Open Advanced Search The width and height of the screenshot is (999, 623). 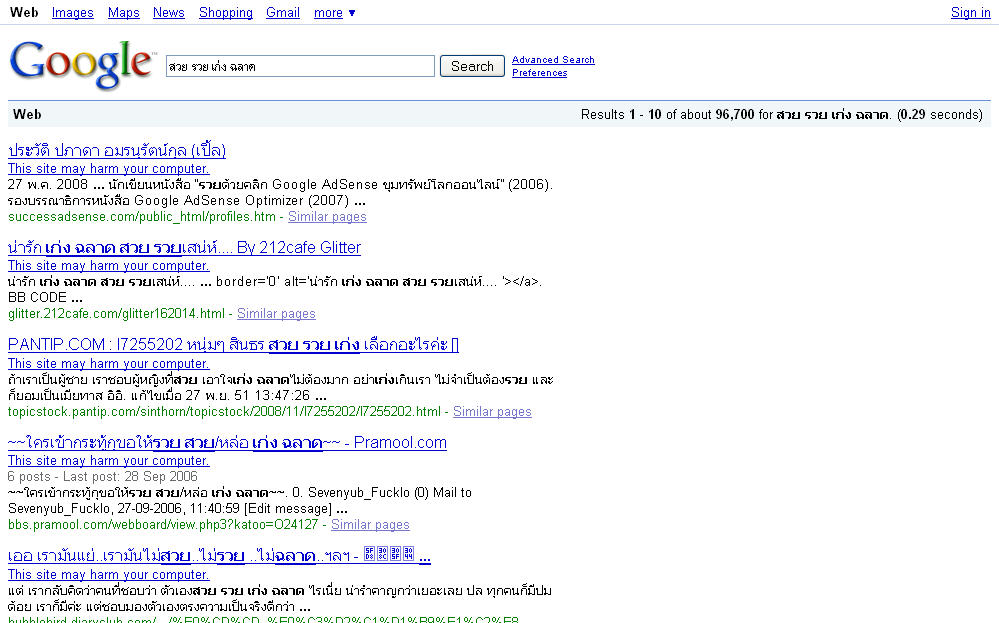click(553, 60)
